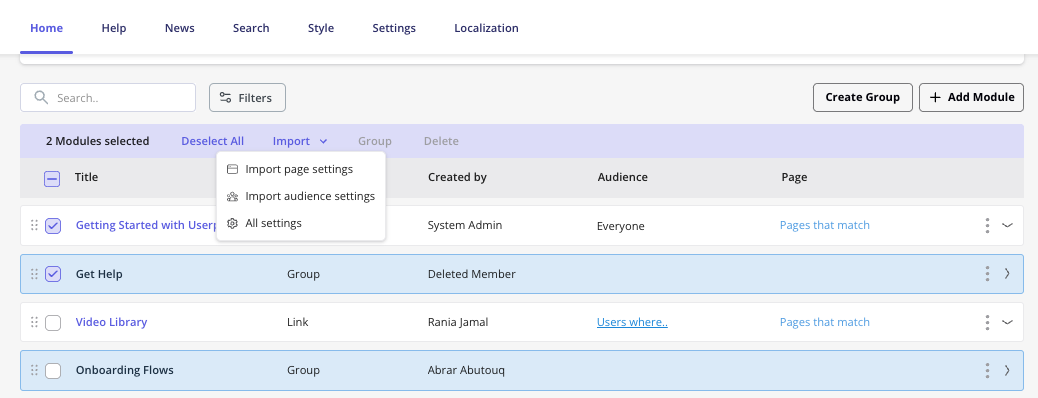This screenshot has height=398, width=1038.
Task: Click the Filters sliders icon
Action: pyautogui.click(x=226, y=98)
